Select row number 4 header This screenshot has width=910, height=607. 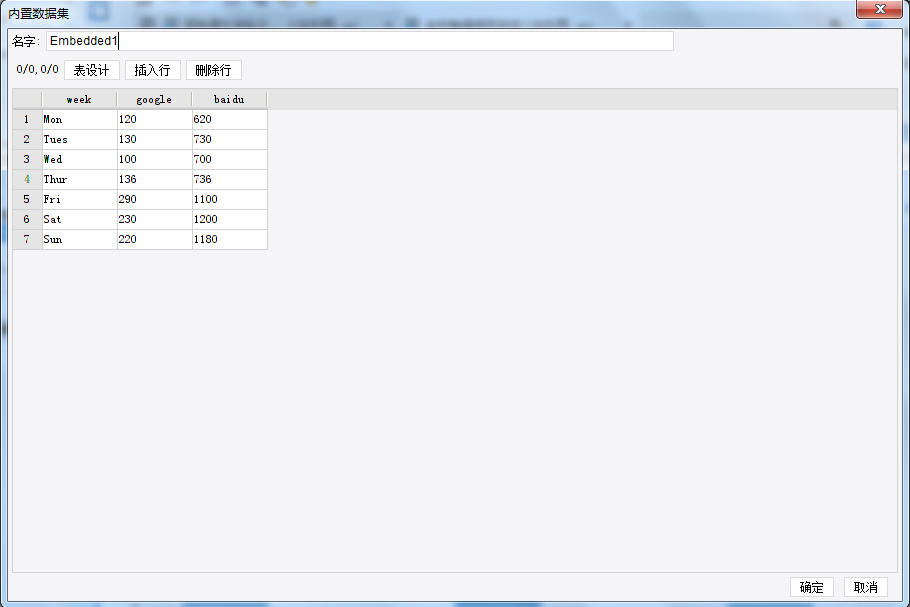27,179
